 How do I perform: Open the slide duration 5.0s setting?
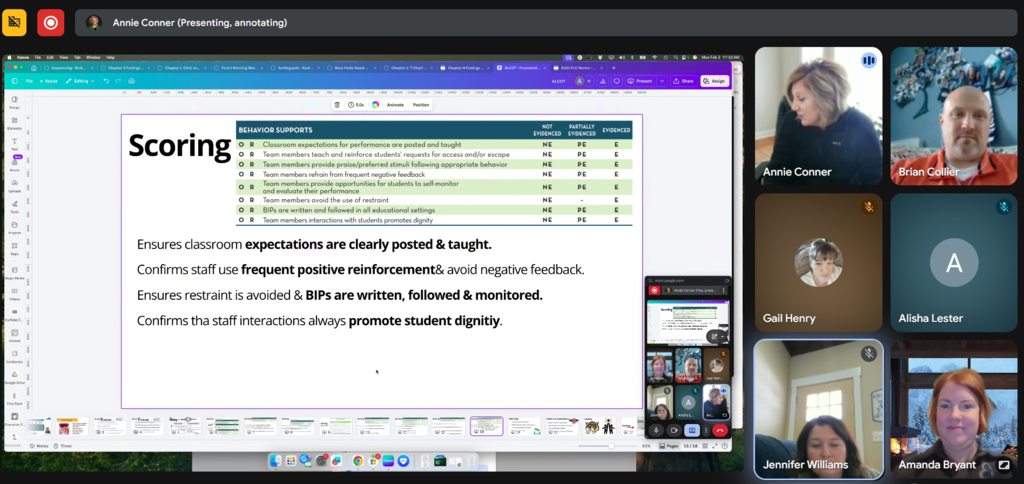pos(357,104)
